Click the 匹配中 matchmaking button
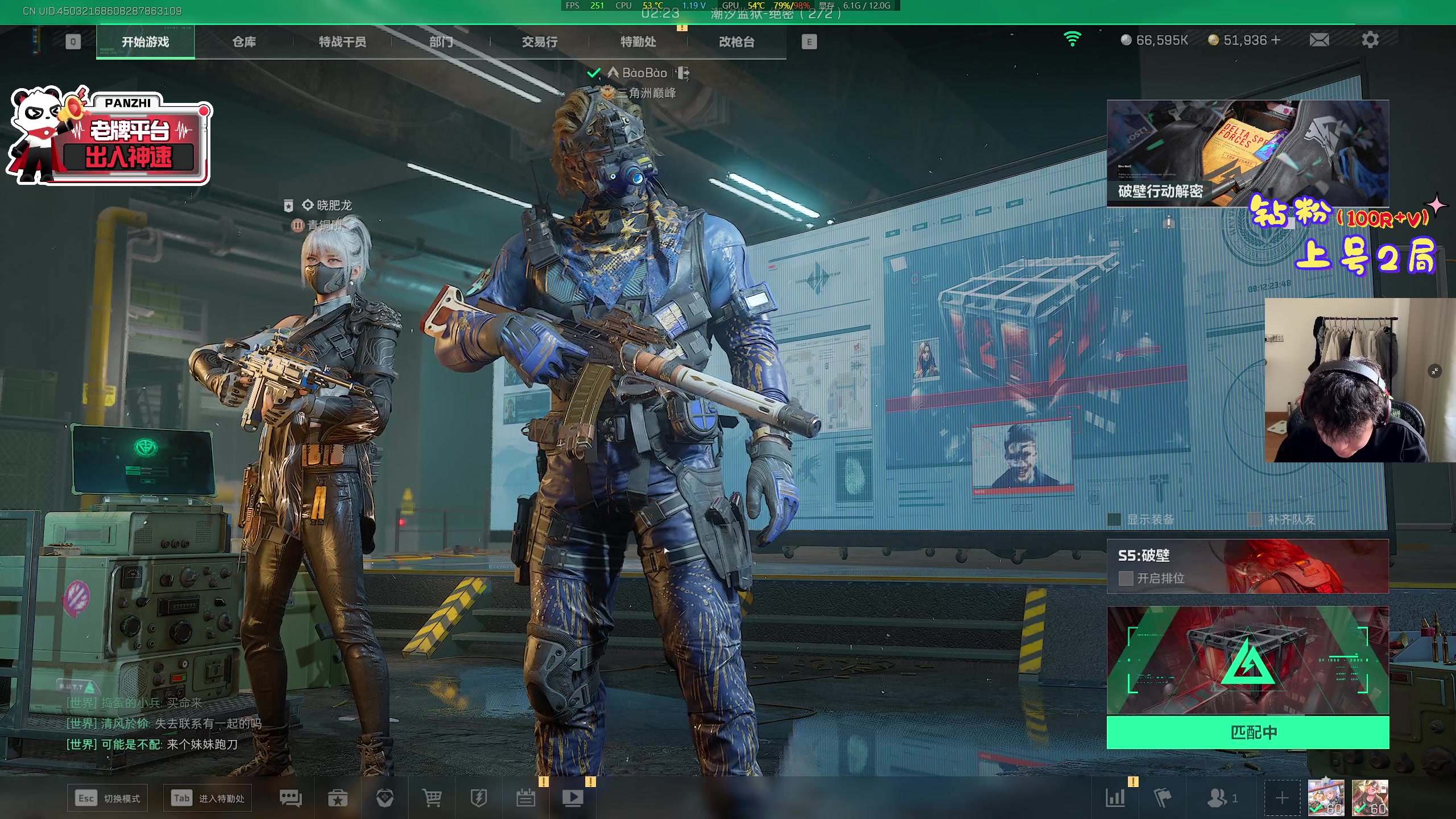This screenshot has height=819, width=1456. (x=1248, y=732)
